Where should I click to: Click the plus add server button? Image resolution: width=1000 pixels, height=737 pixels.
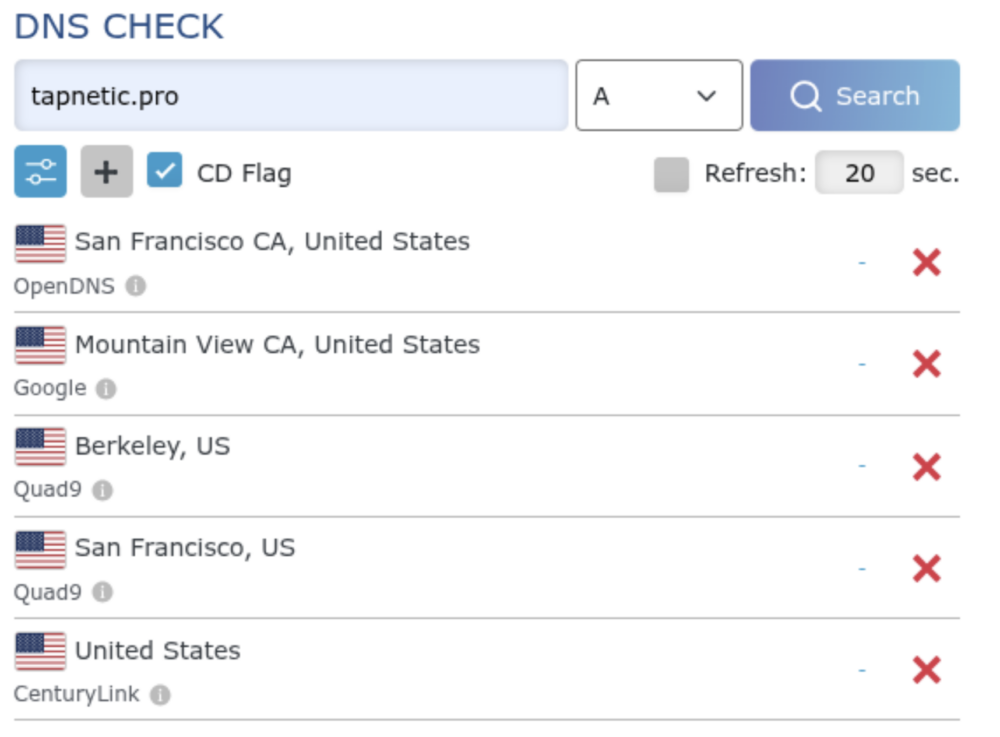point(106,172)
